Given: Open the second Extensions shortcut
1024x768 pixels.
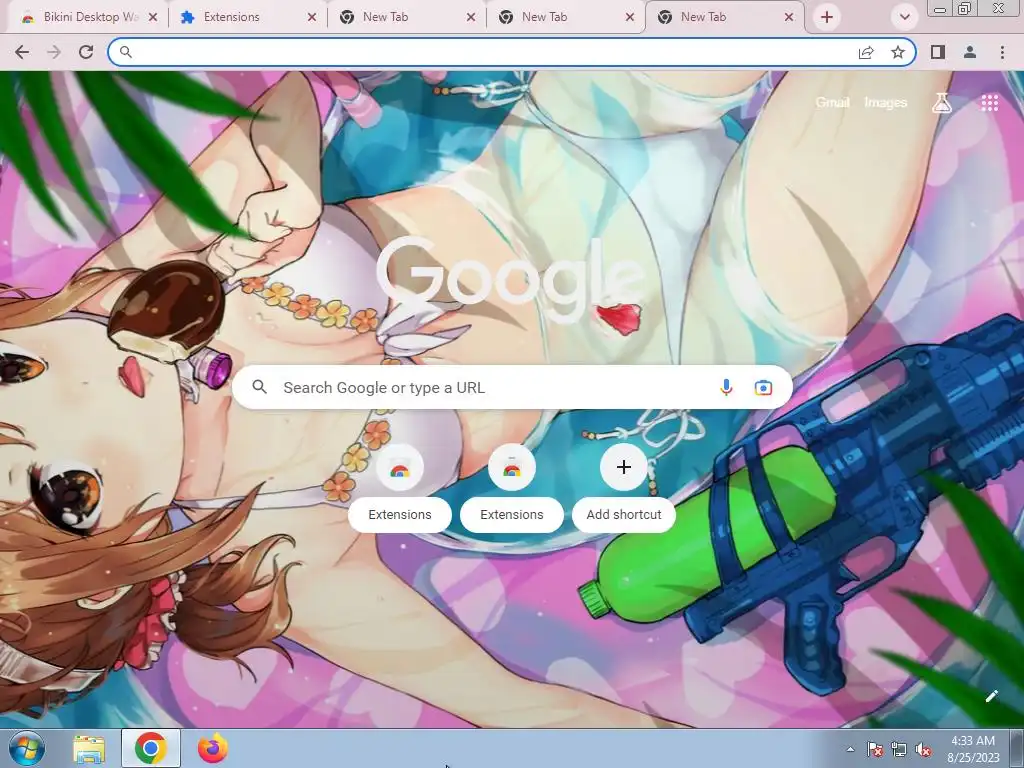Looking at the screenshot, I should coord(511,487).
